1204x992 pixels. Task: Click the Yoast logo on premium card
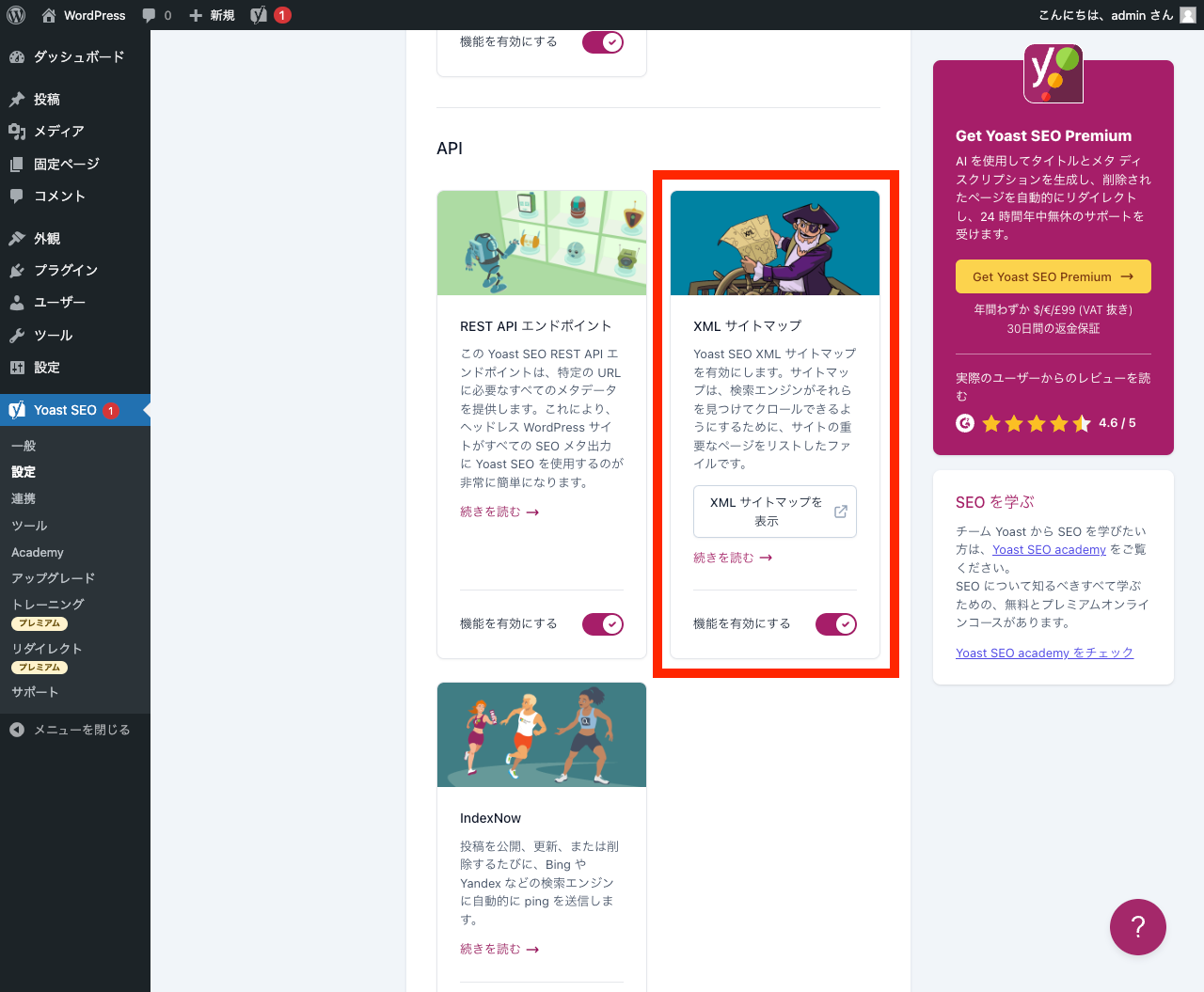(x=1053, y=73)
